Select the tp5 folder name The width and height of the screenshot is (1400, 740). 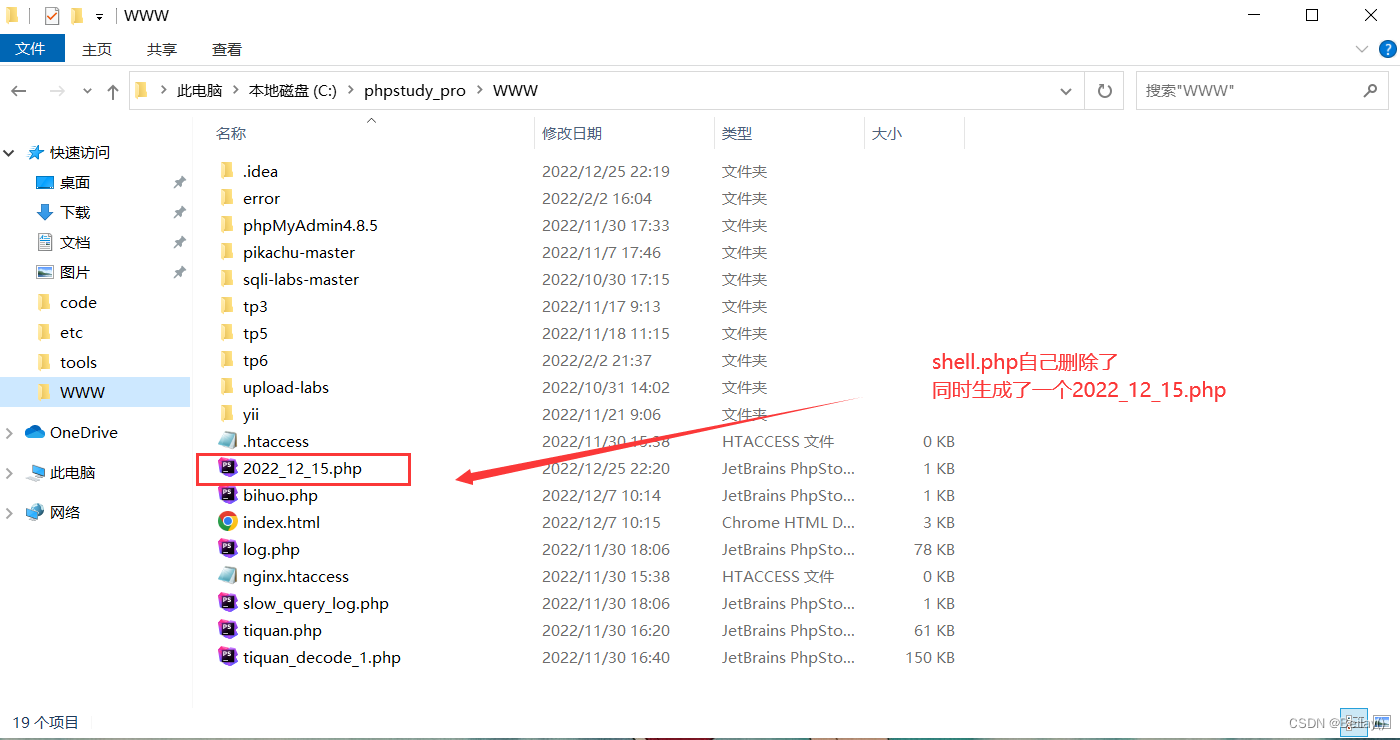pos(255,333)
